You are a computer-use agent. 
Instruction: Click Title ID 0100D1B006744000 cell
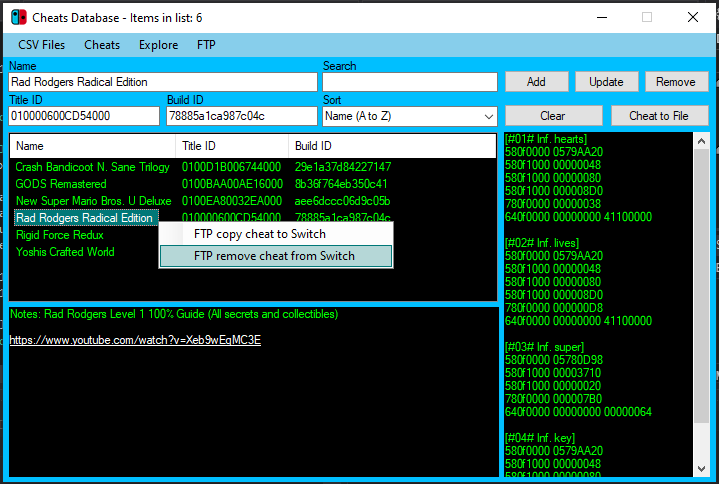tap(231, 167)
